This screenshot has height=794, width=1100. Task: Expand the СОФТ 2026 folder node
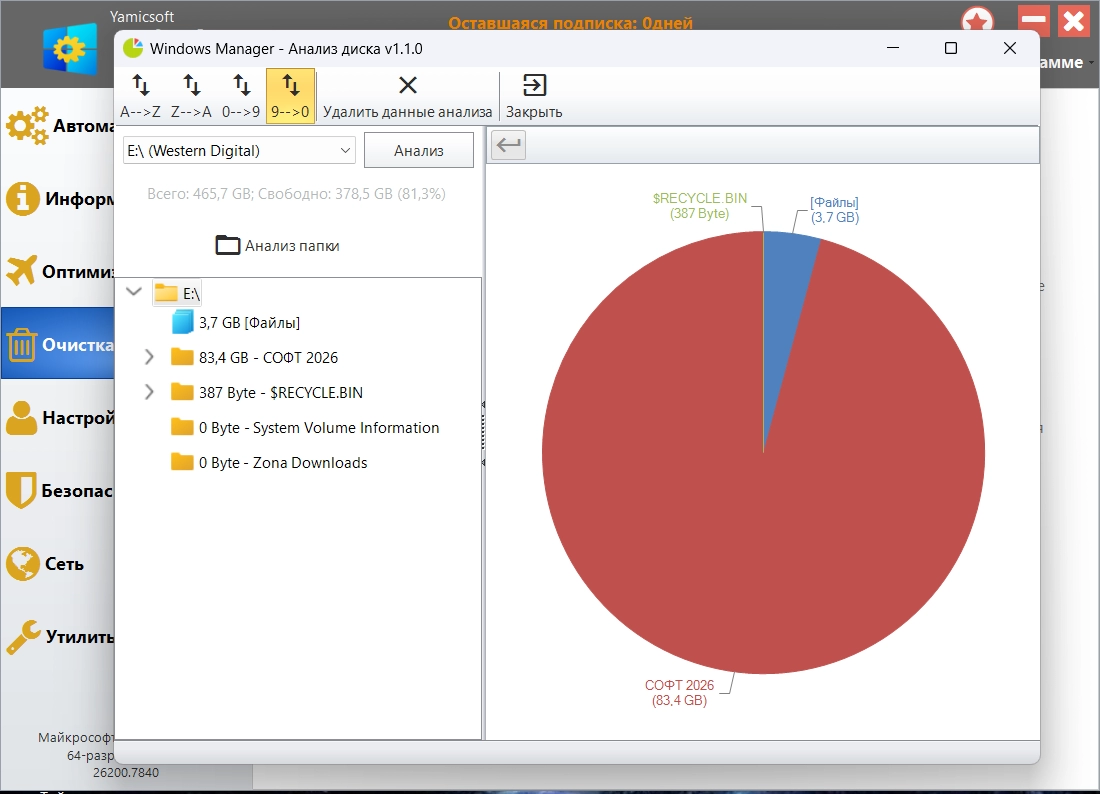tap(149, 357)
